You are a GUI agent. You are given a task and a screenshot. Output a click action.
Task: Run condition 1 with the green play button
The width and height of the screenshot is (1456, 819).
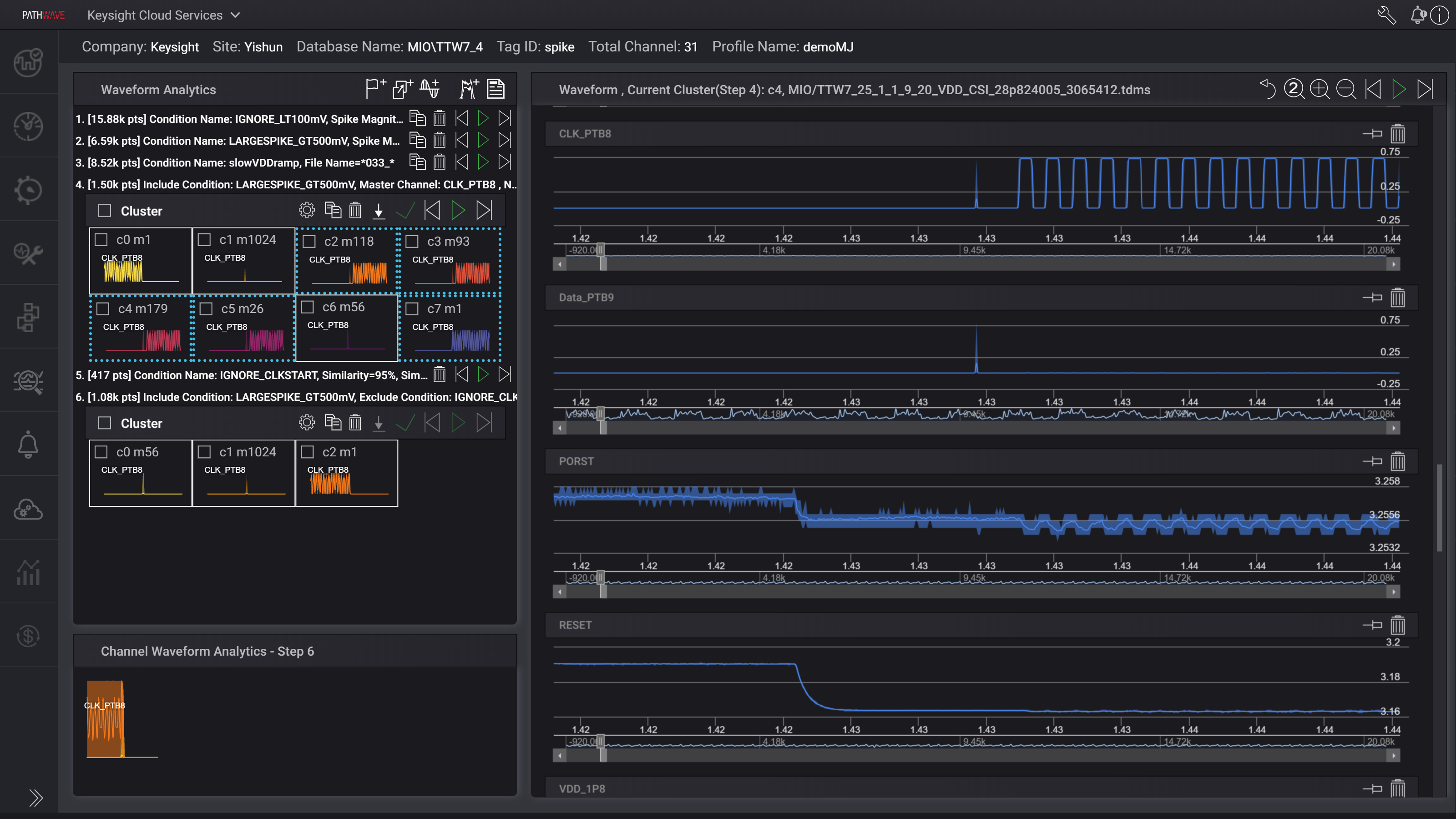(x=483, y=118)
